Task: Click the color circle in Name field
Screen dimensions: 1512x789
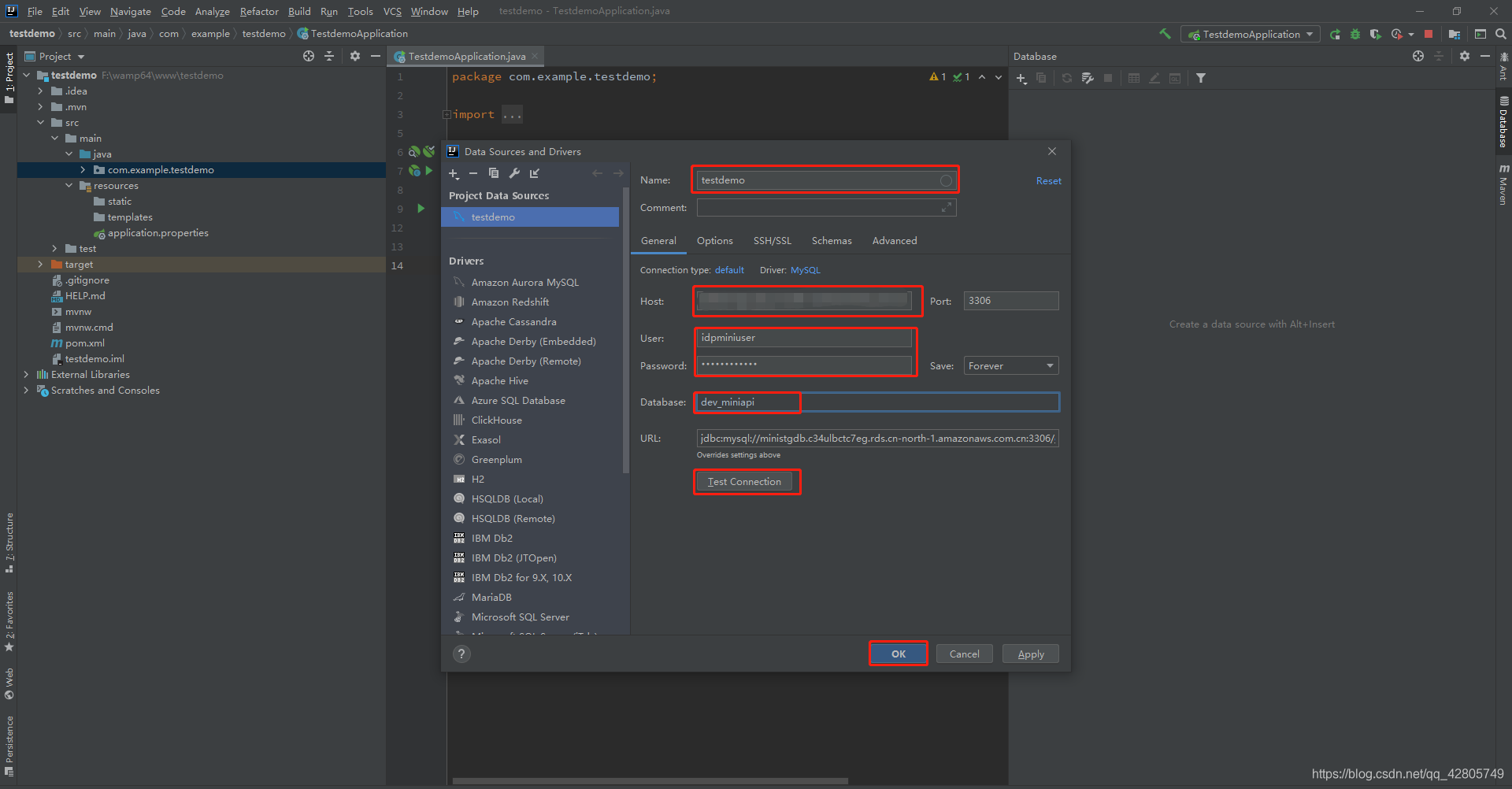Action: pos(946,180)
